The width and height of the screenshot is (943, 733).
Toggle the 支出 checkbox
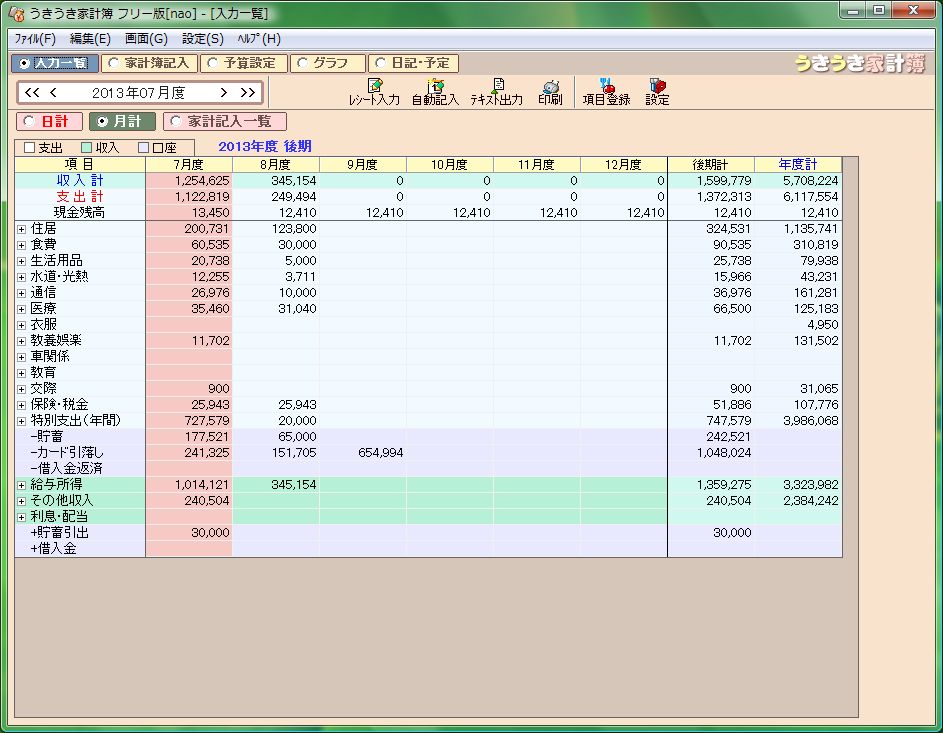point(29,147)
